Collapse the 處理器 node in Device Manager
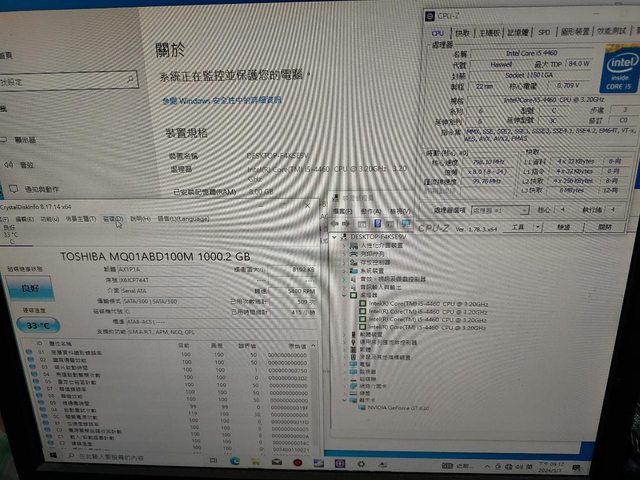 [344, 295]
